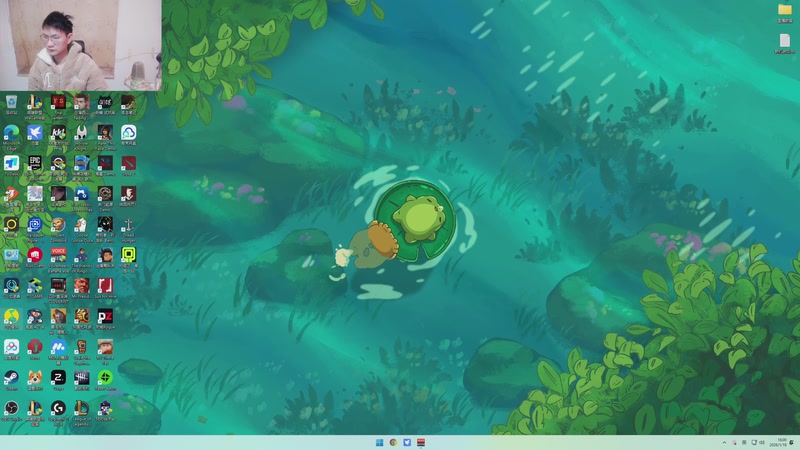Launch the MuMu emulator shortcut
The height and width of the screenshot is (450, 800).
click(58, 348)
